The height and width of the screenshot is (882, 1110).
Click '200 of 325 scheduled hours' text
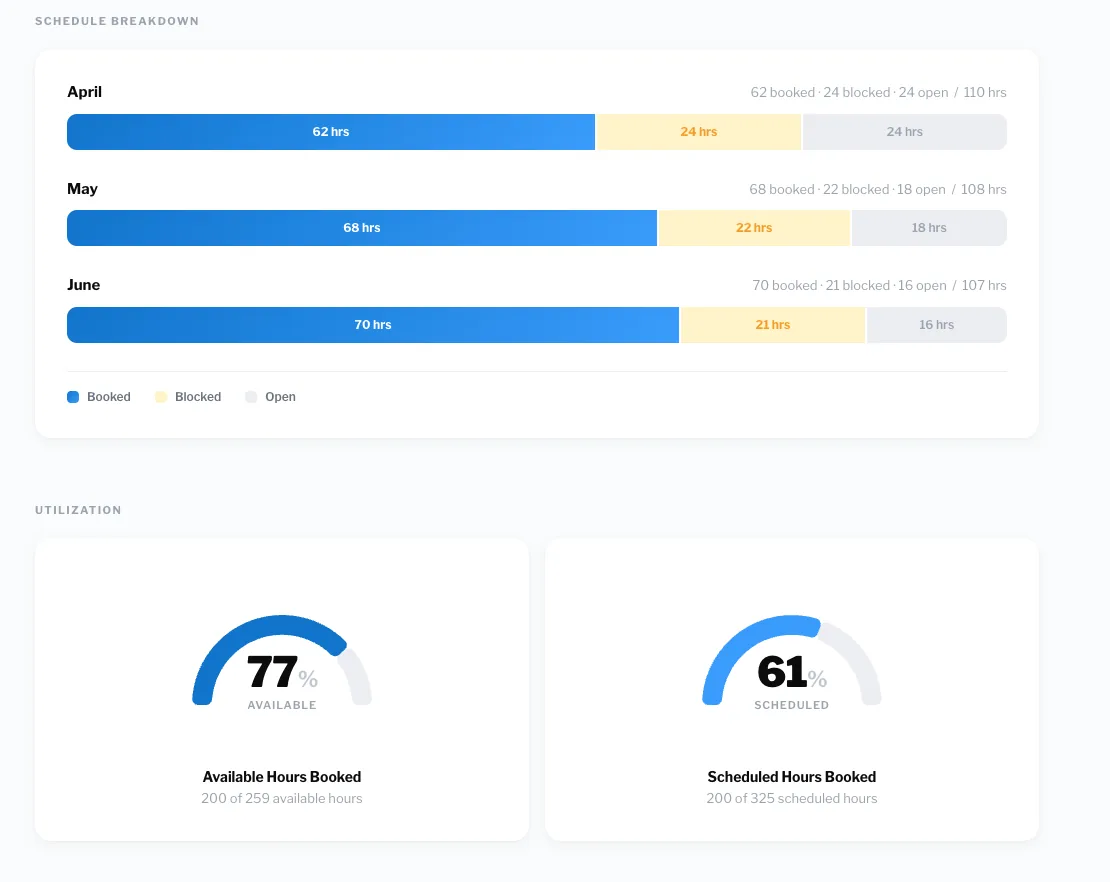[x=791, y=798]
